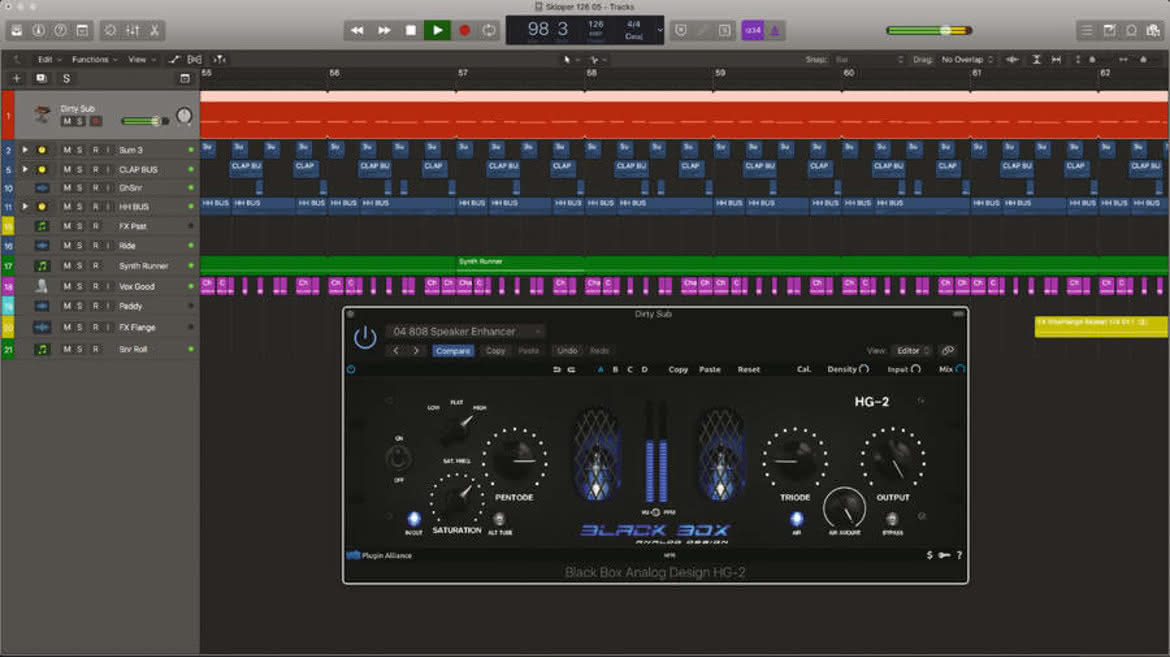Click the red Record button

click(464, 31)
